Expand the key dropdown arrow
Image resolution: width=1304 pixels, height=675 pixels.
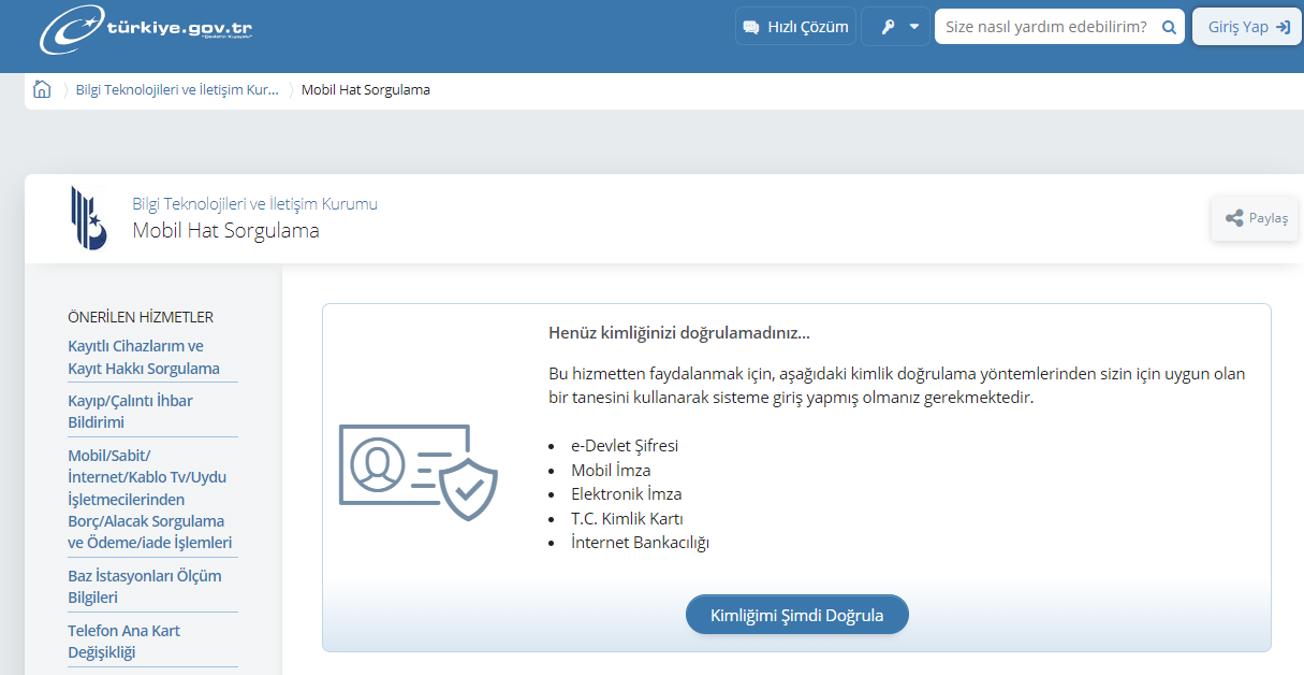(914, 27)
